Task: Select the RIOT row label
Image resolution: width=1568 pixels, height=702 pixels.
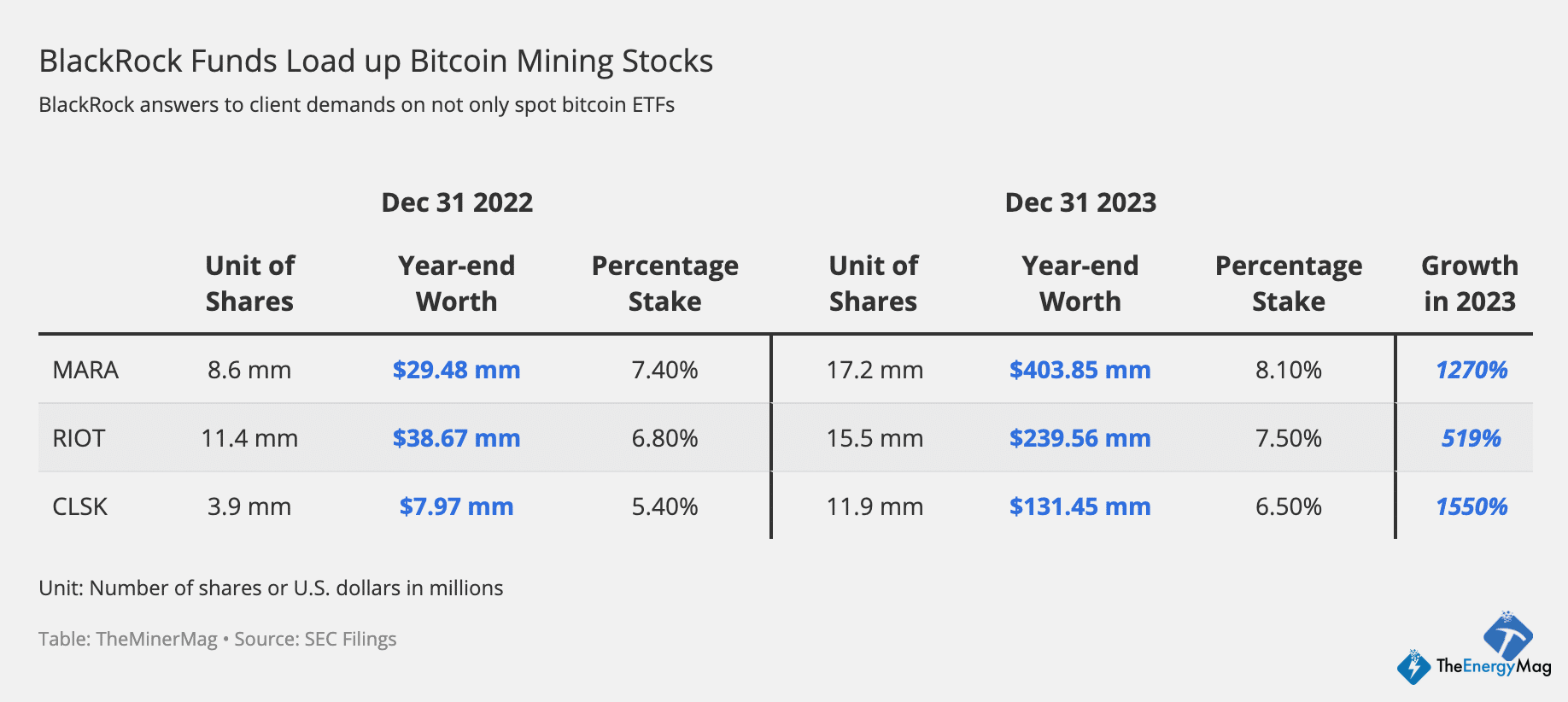Action: coord(79,438)
